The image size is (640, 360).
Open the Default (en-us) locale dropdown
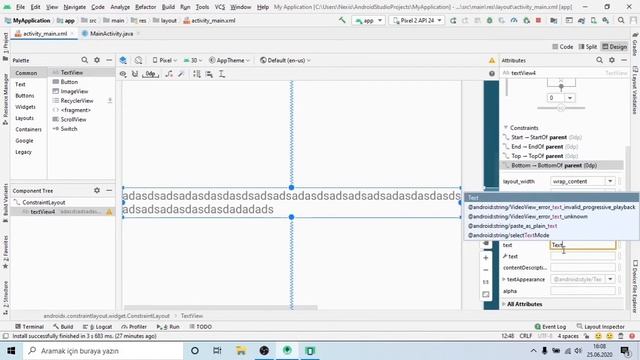pos(285,60)
